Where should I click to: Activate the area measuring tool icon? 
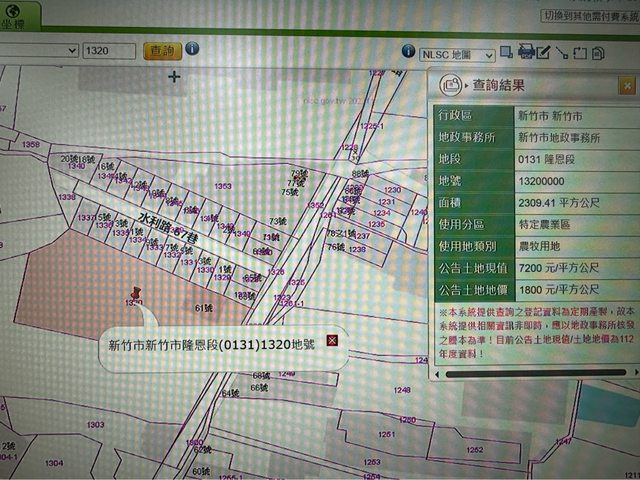coord(579,52)
